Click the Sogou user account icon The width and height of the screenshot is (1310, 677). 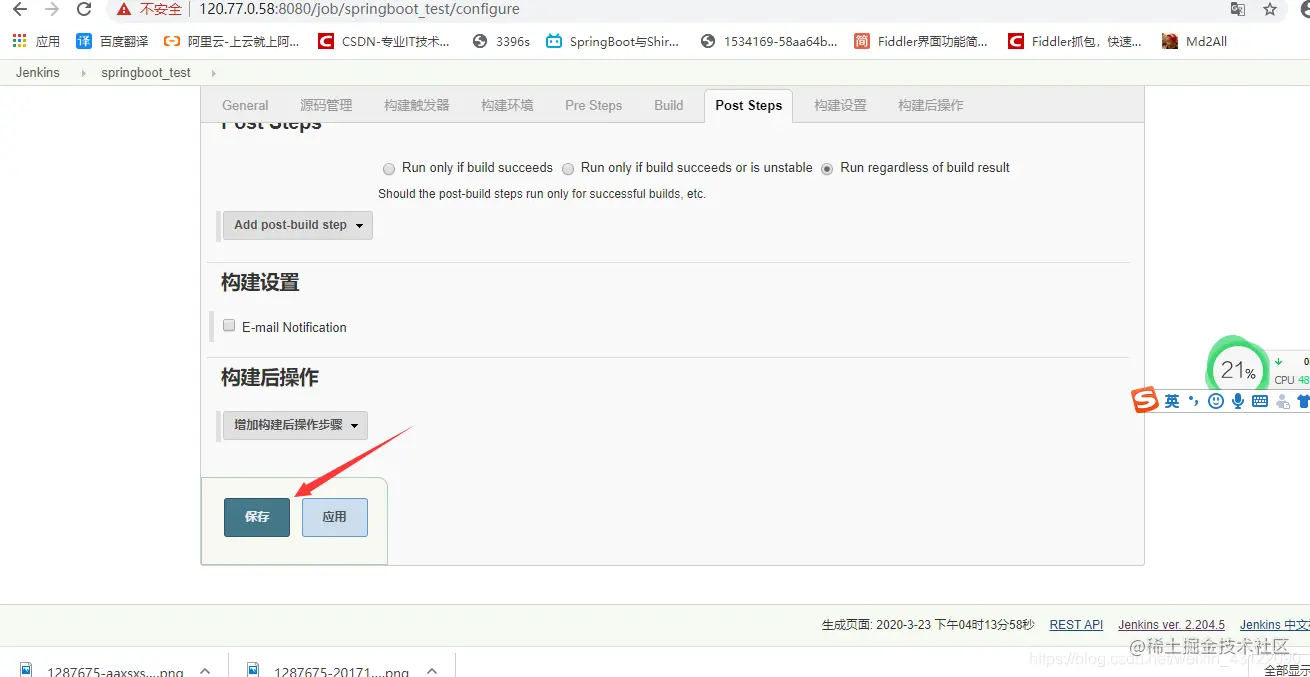tap(1283, 401)
